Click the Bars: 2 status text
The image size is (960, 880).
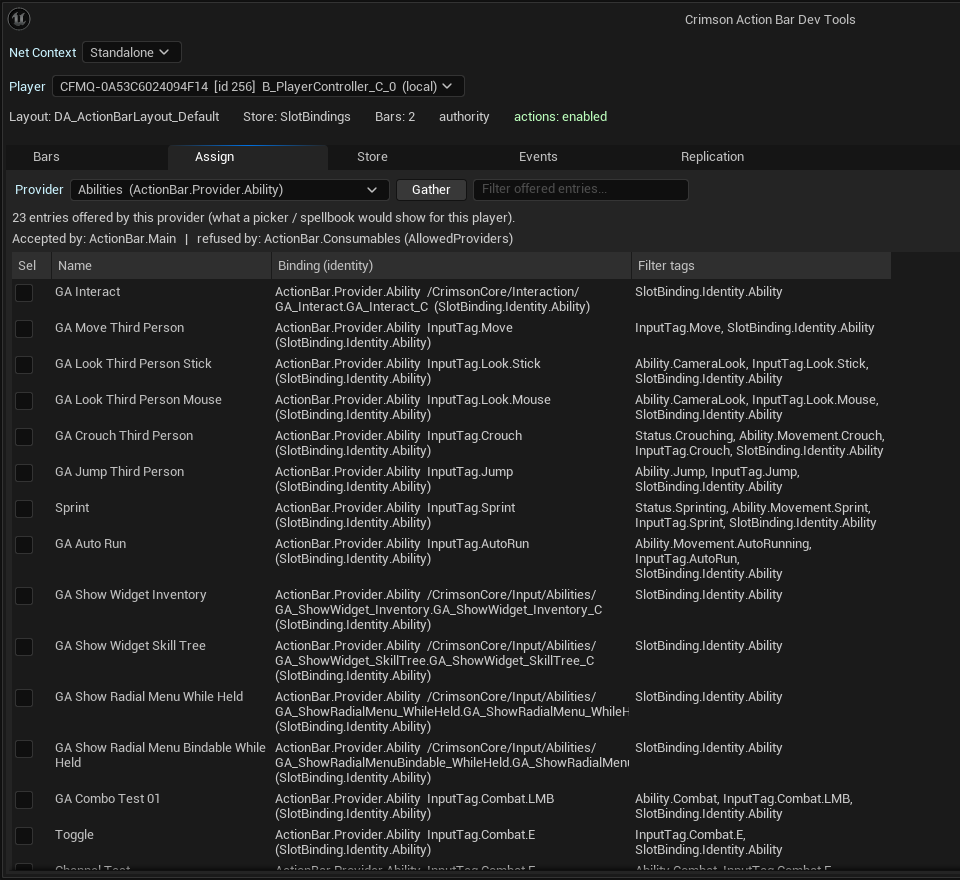(395, 117)
